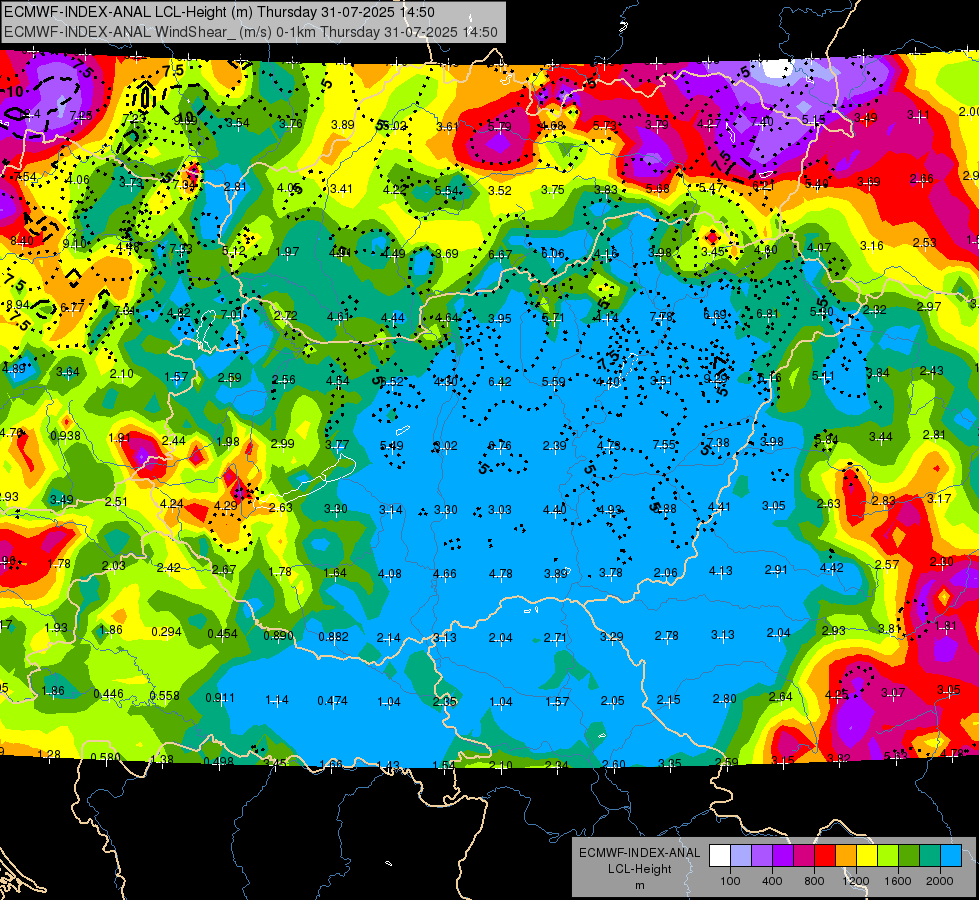Click the grid point value '5.11'

823,376
